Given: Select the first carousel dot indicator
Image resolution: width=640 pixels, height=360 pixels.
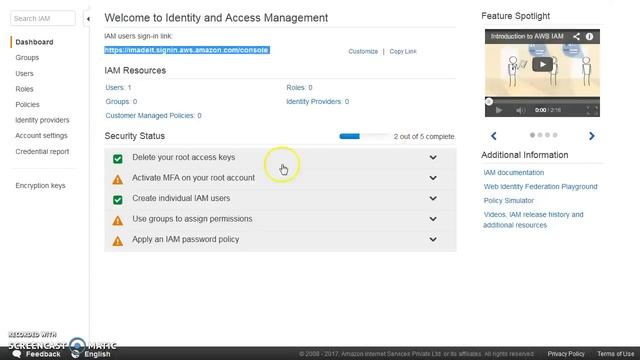Looking at the screenshot, I should (x=532, y=135).
